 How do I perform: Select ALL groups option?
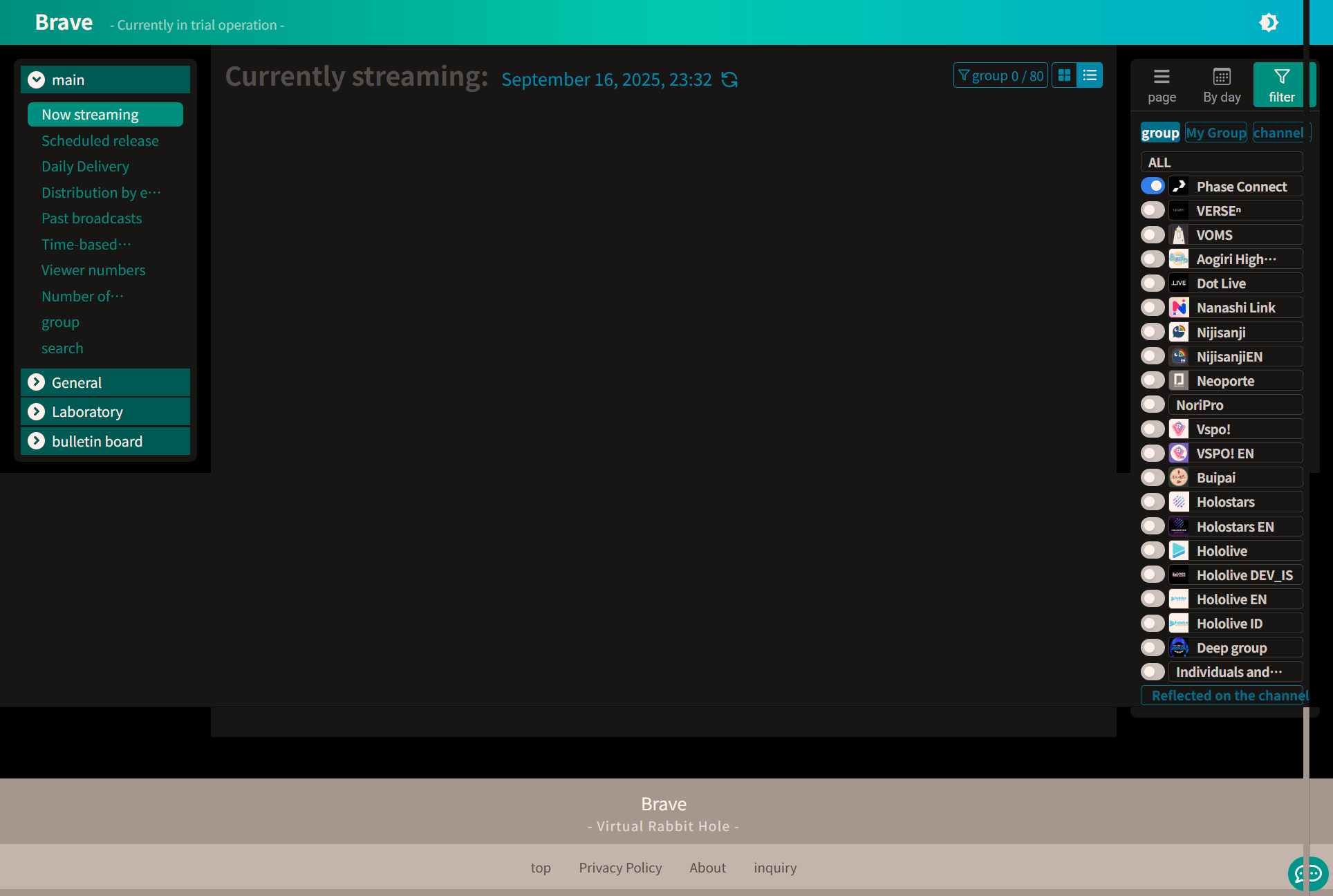[1222, 162]
